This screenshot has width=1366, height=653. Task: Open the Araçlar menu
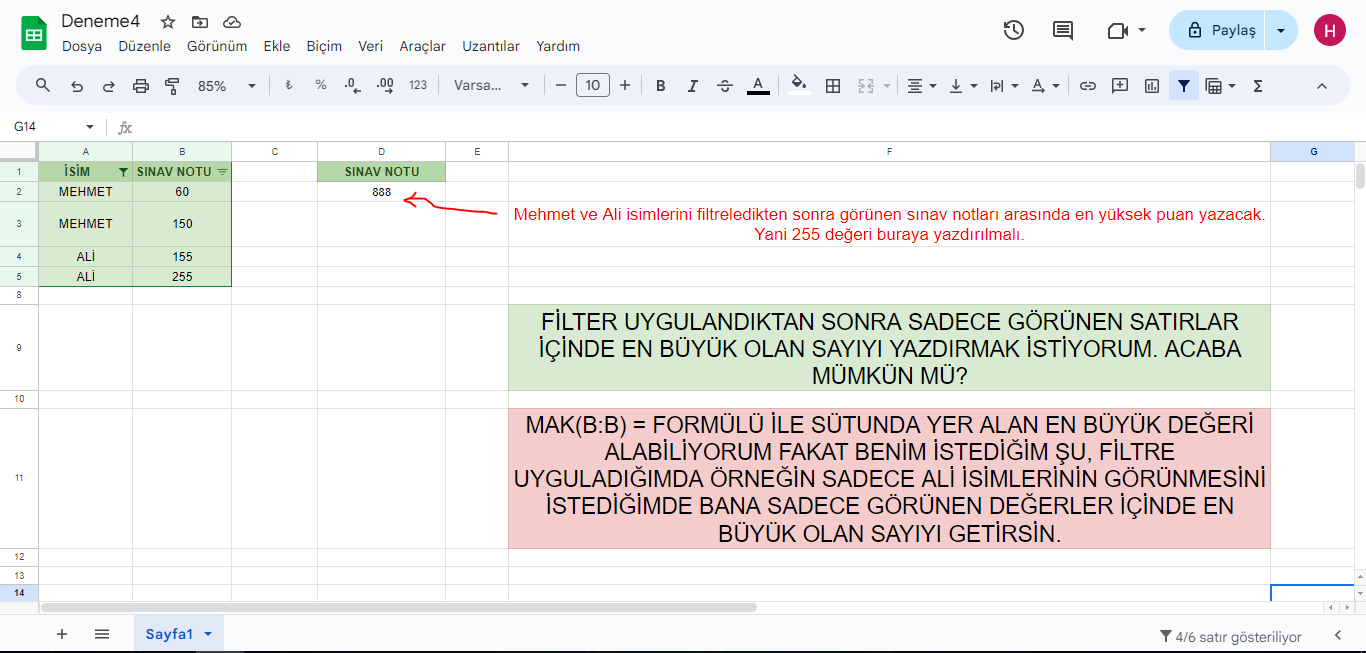click(x=423, y=46)
